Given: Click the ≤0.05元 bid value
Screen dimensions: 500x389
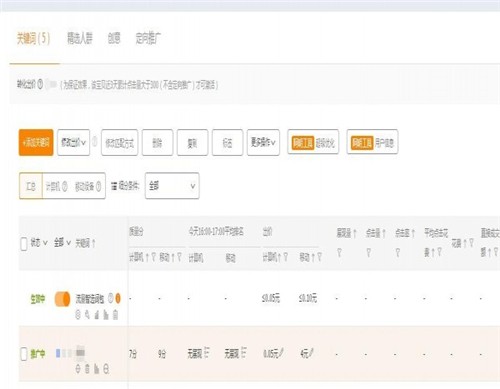Looking at the screenshot, I should coord(271,298).
